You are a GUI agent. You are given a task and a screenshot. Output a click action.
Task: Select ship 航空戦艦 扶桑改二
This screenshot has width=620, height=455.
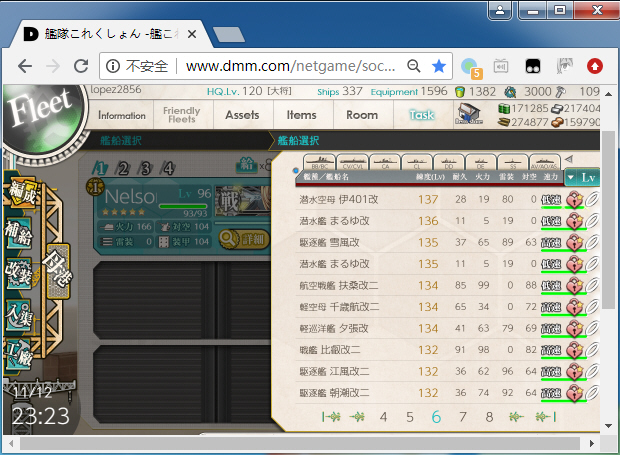(x=447, y=285)
